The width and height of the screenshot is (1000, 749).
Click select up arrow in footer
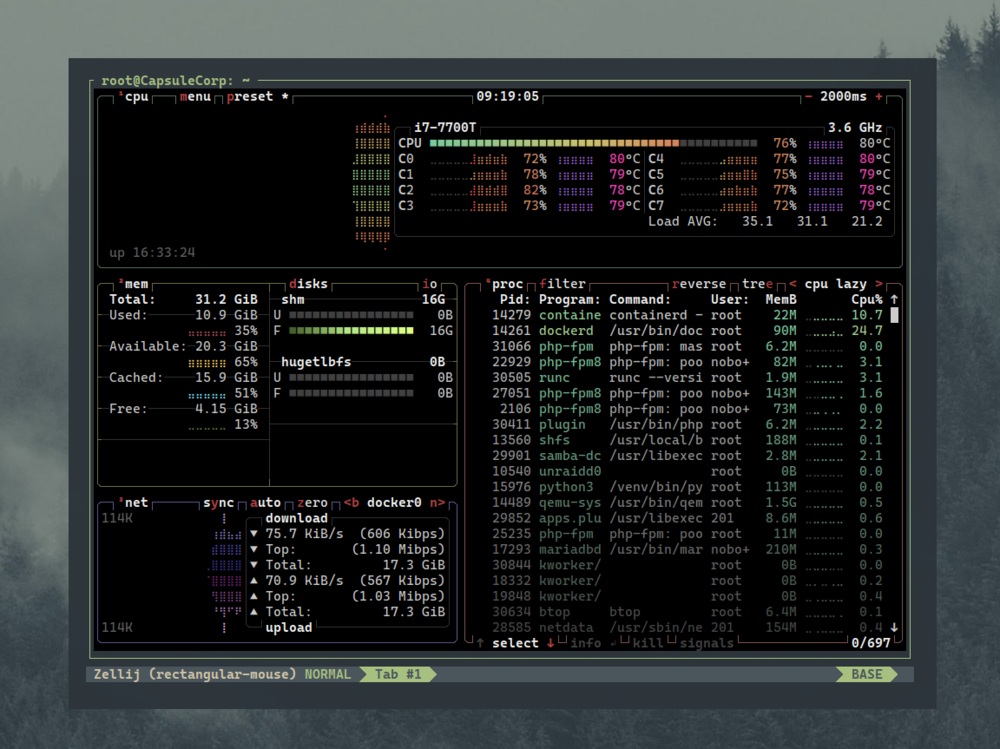(x=480, y=643)
